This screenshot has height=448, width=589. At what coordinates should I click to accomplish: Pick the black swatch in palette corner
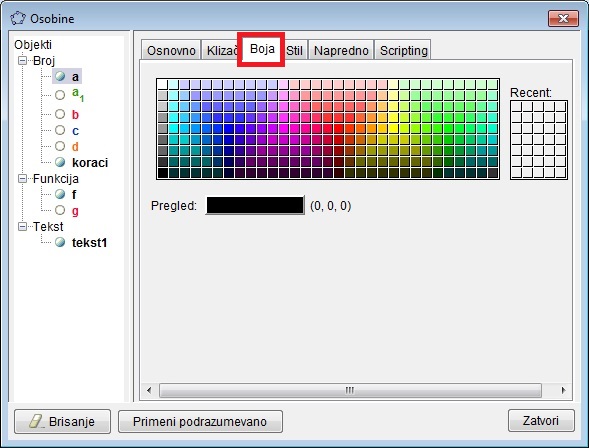163,173
